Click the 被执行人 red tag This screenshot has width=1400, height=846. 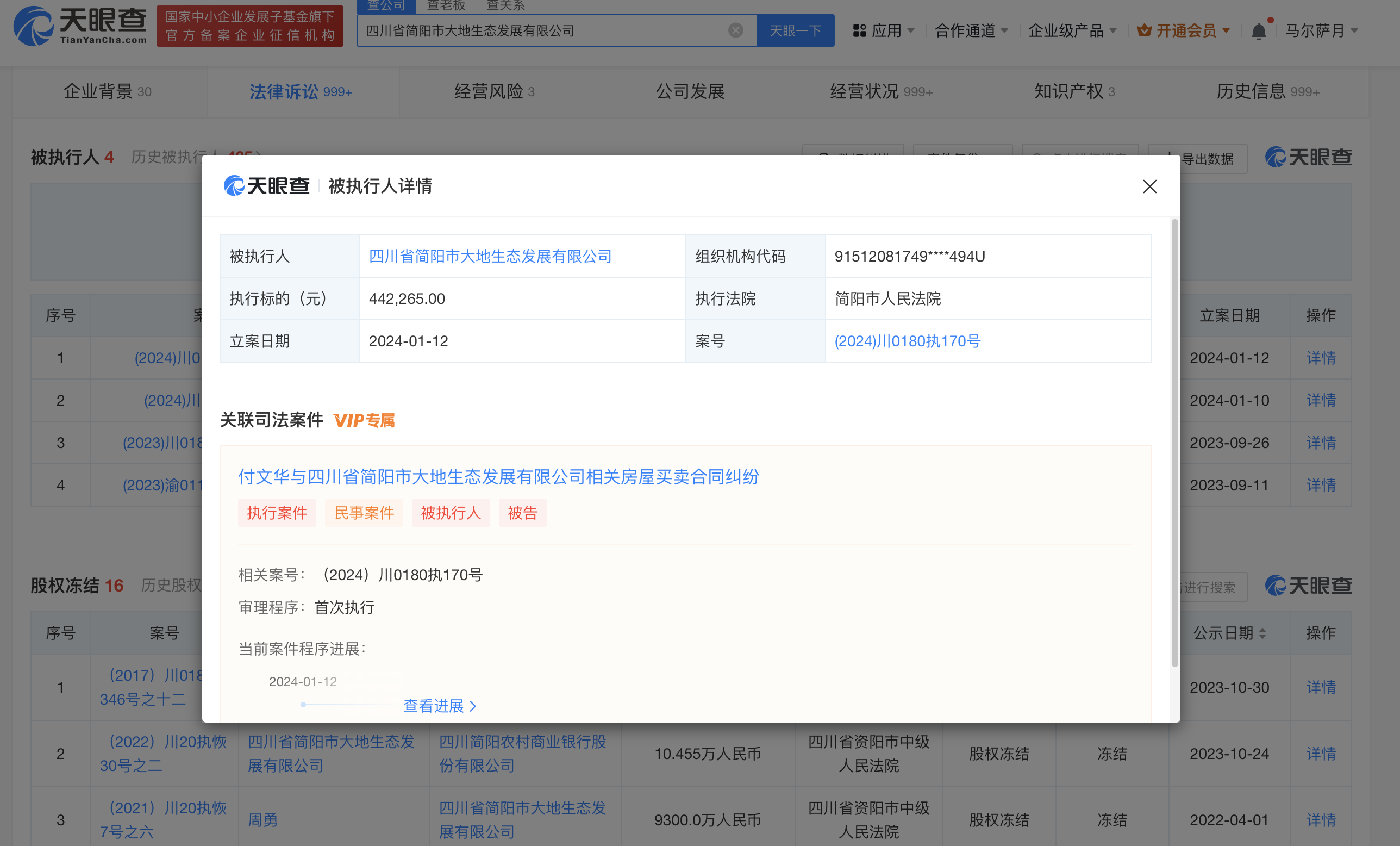tap(451, 513)
